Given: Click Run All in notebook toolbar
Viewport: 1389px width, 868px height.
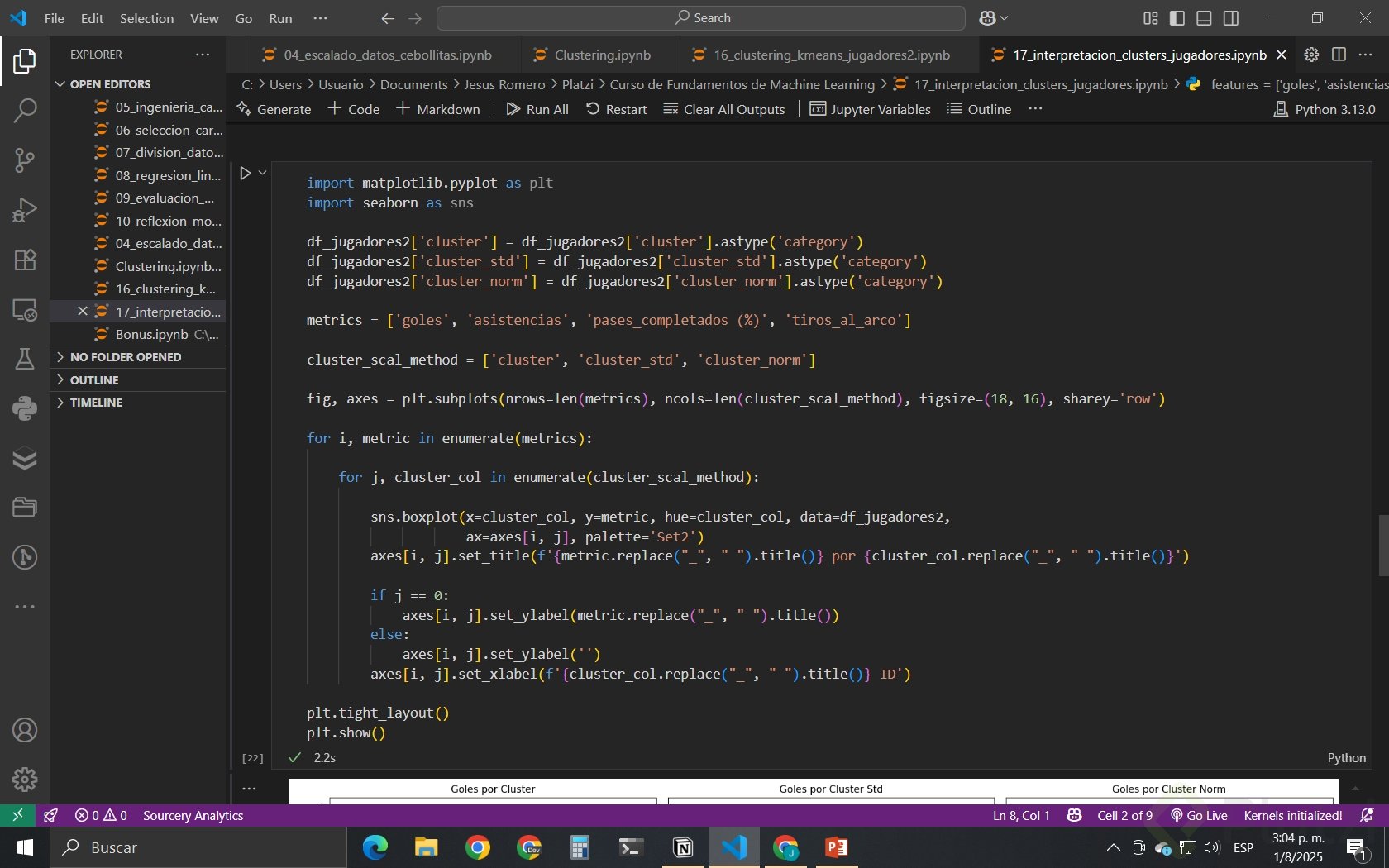Looking at the screenshot, I should pyautogui.click(x=537, y=109).
